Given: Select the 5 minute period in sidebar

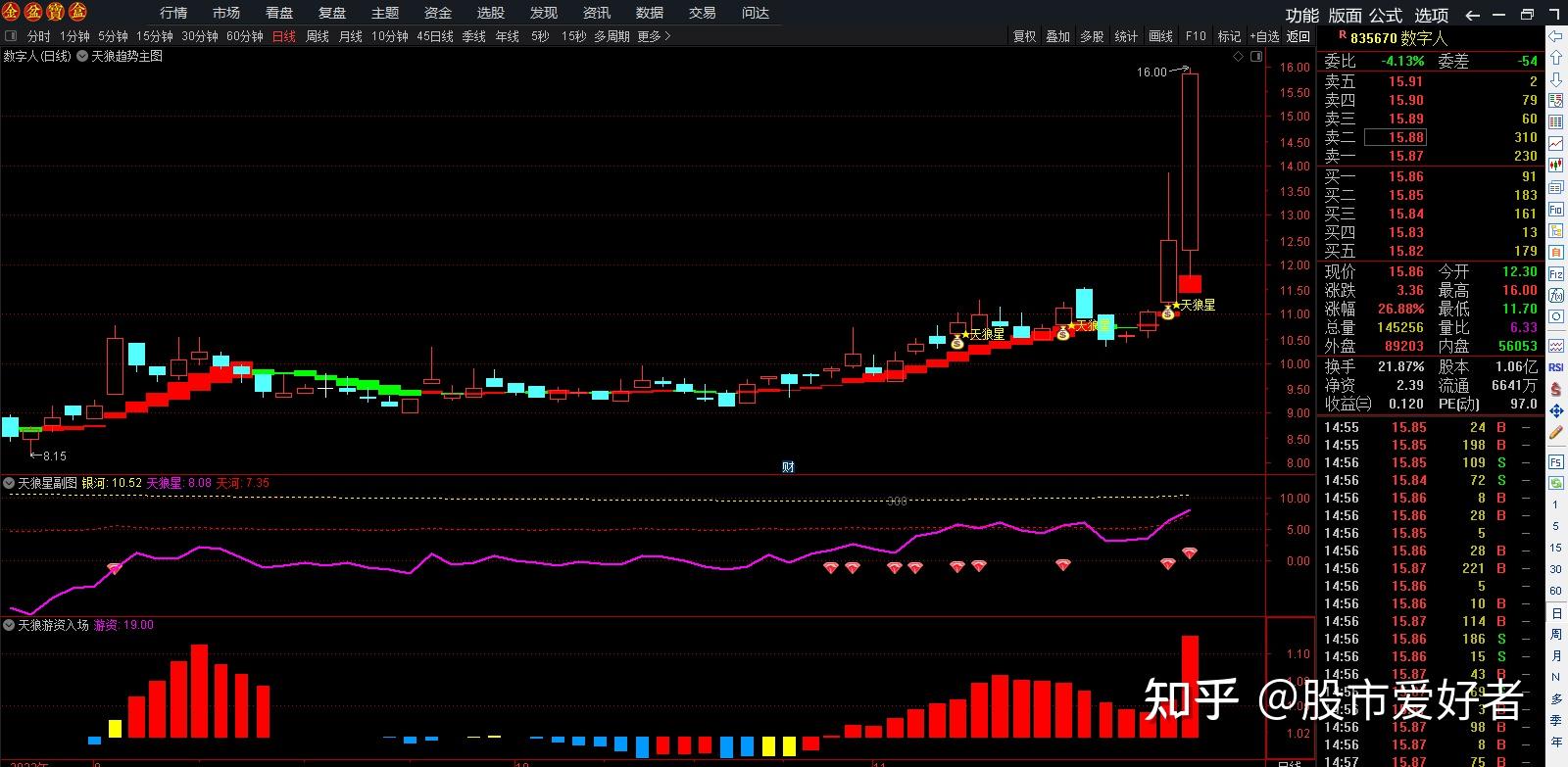Looking at the screenshot, I should click(x=1555, y=526).
